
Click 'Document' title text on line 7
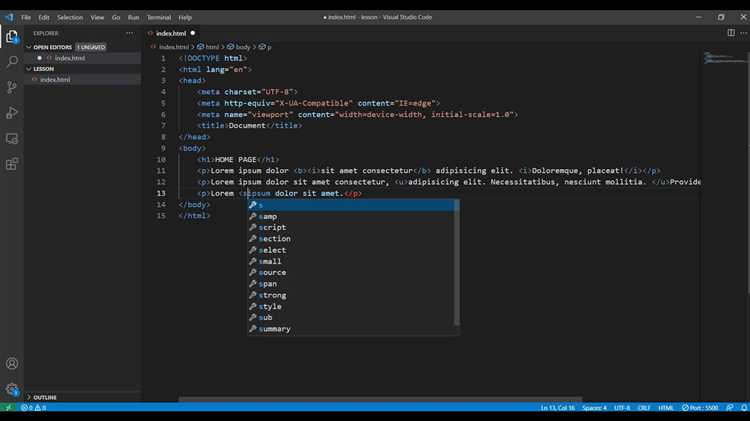click(247, 125)
